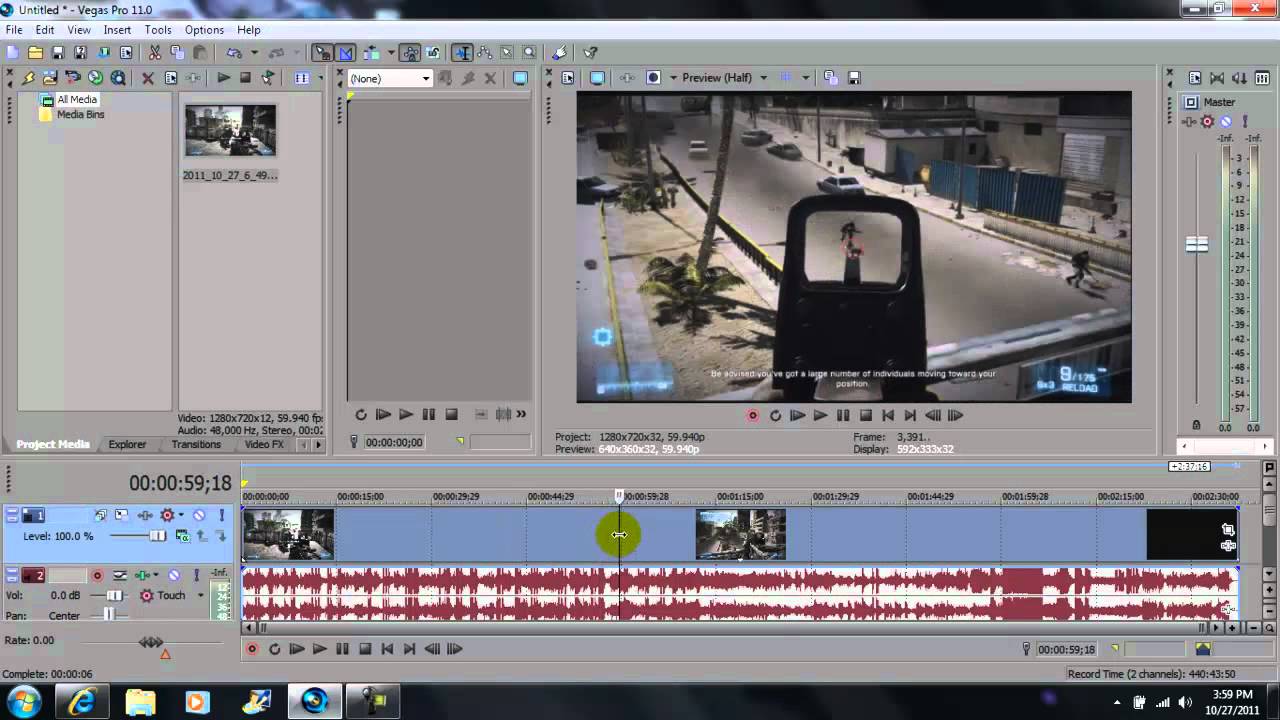Switch to the Transitions tab

tap(196, 445)
